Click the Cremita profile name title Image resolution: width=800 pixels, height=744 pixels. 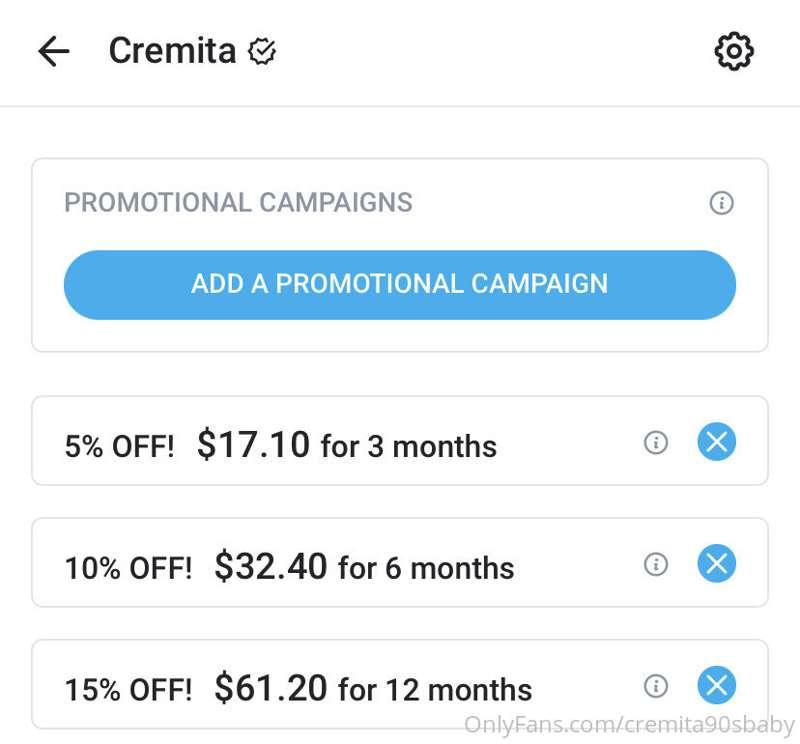(172, 51)
